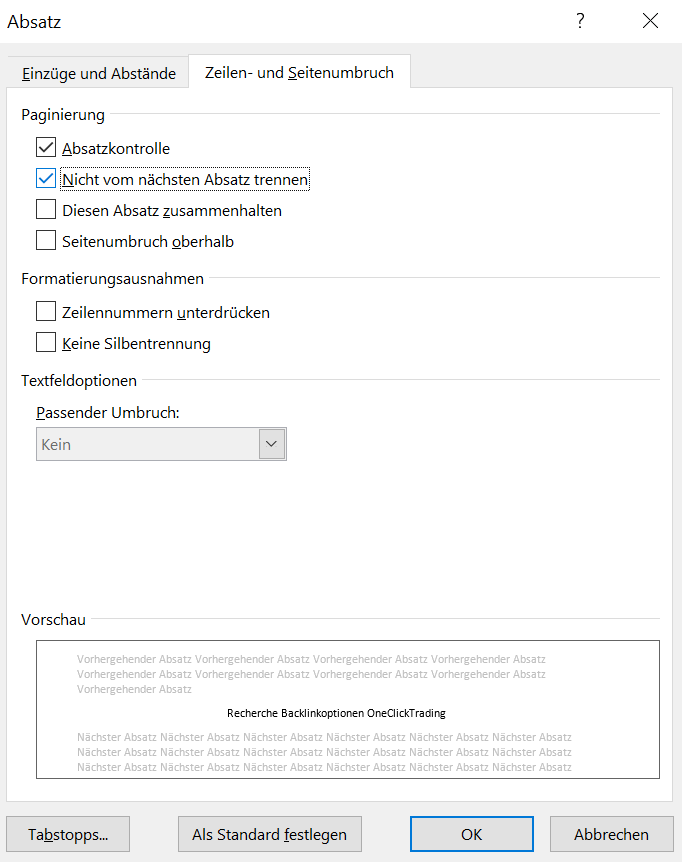Tick the Seitenumbruch oberhalb checkbox
The width and height of the screenshot is (682, 862).
[46, 241]
